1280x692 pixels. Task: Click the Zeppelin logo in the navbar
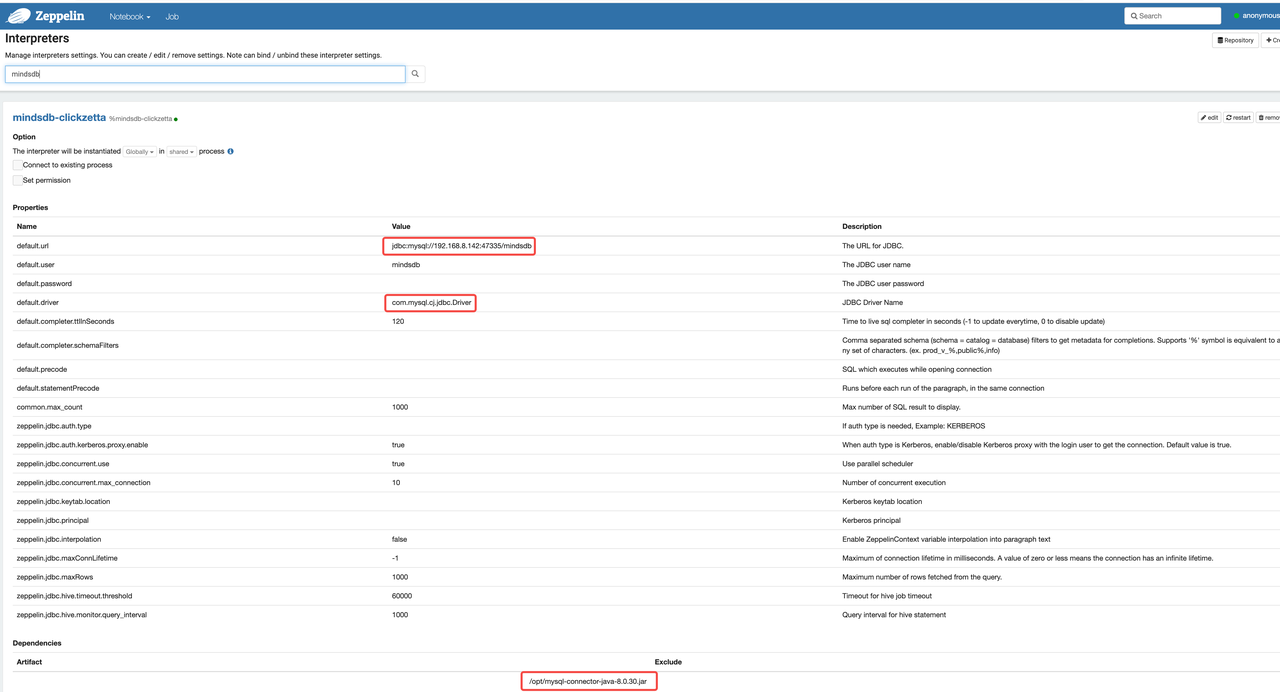[x=46, y=16]
